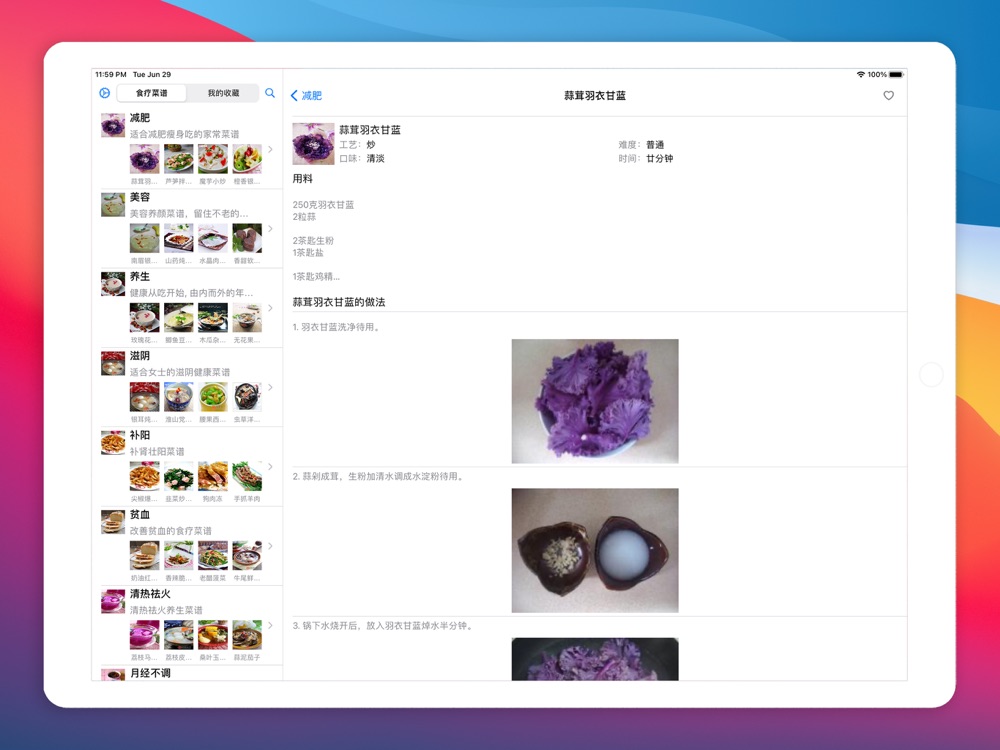1000x750 pixels.
Task: Switch to the 食疗菜谱 tab
Action: coord(152,93)
